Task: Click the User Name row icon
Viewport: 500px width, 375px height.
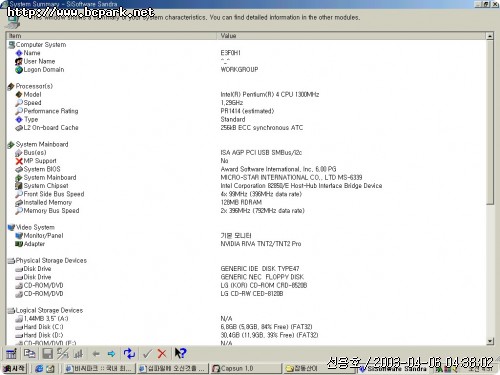Action: click(x=19, y=61)
